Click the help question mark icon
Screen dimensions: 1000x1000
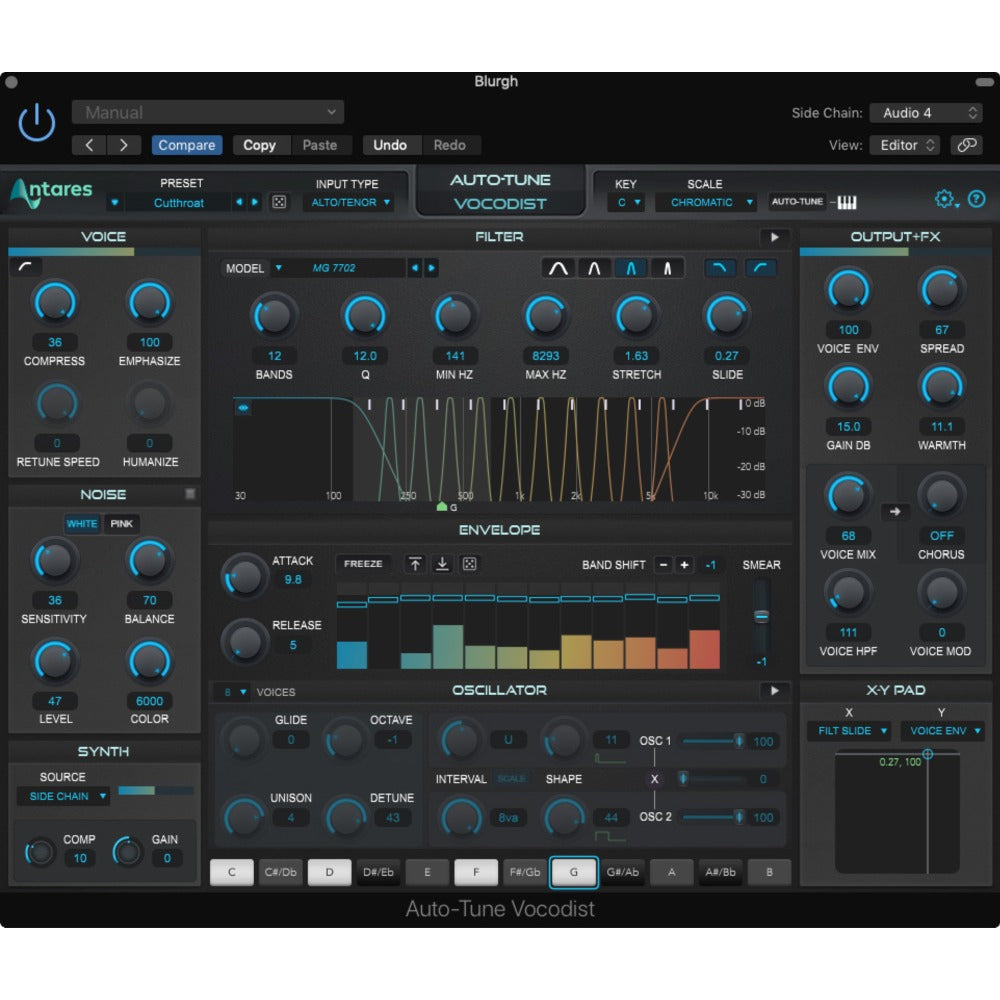tap(977, 199)
